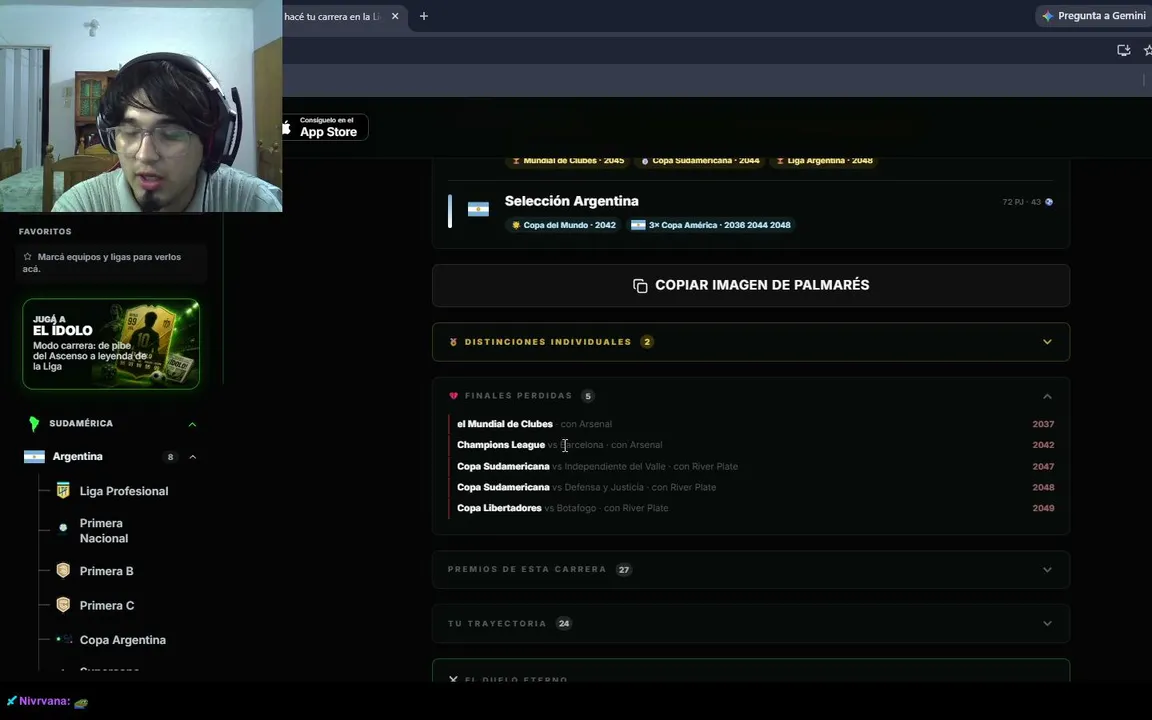The image size is (1152, 720).
Task: Open the App Store download badge
Action: pos(325,127)
